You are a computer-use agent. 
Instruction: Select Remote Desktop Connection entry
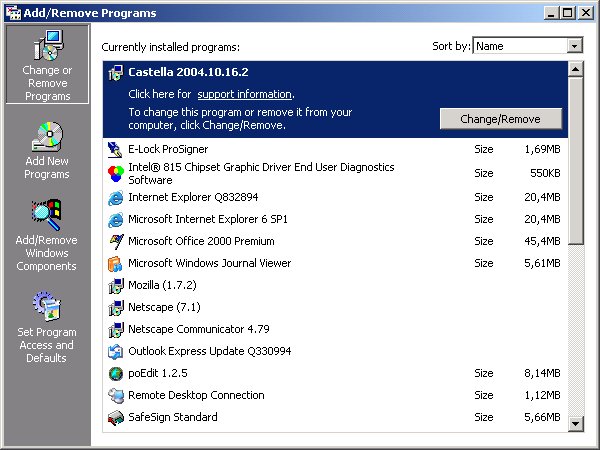[335, 395]
